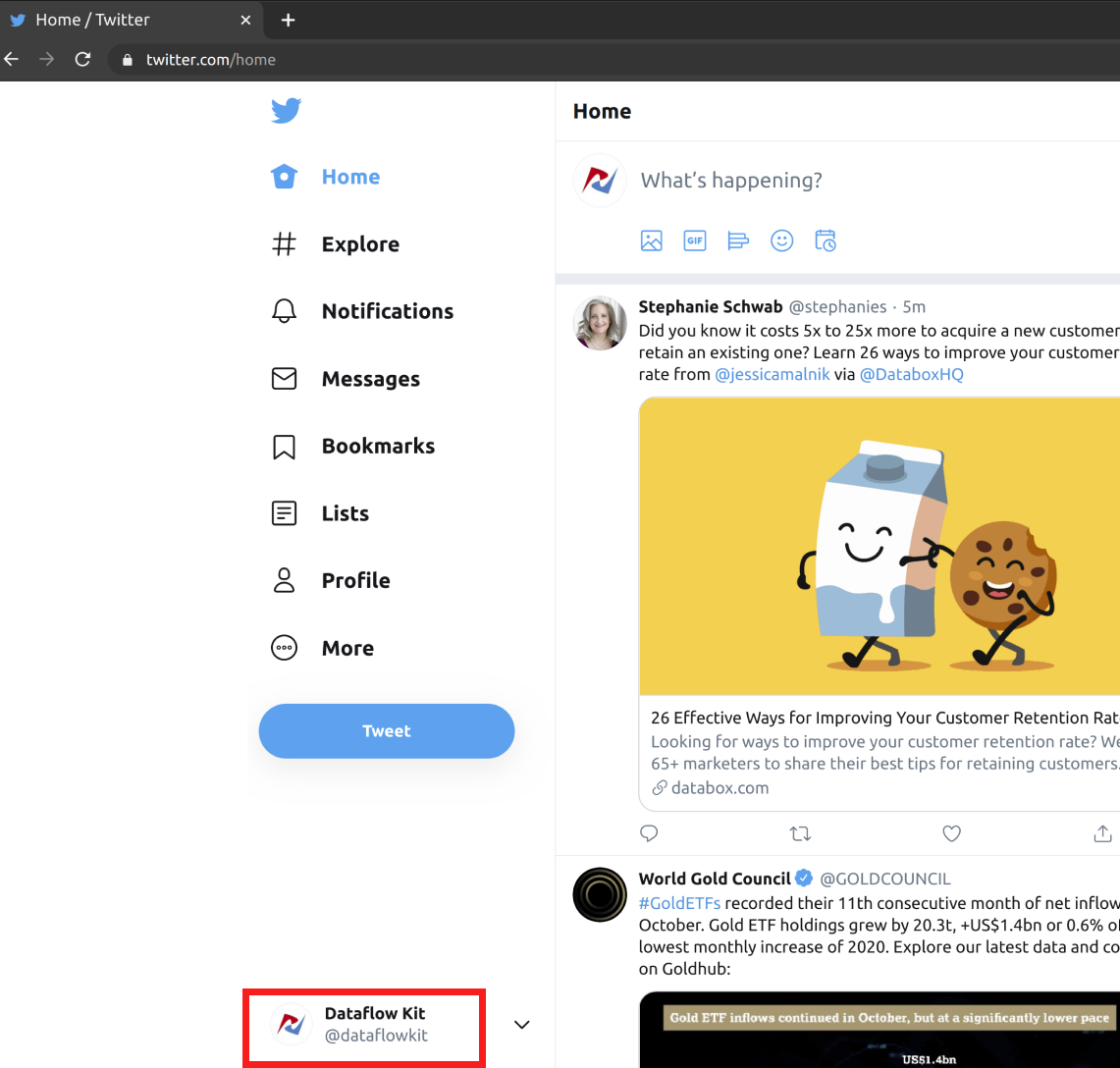Open a new browser tab
The width and height of the screenshot is (1120, 1068).
click(x=288, y=20)
